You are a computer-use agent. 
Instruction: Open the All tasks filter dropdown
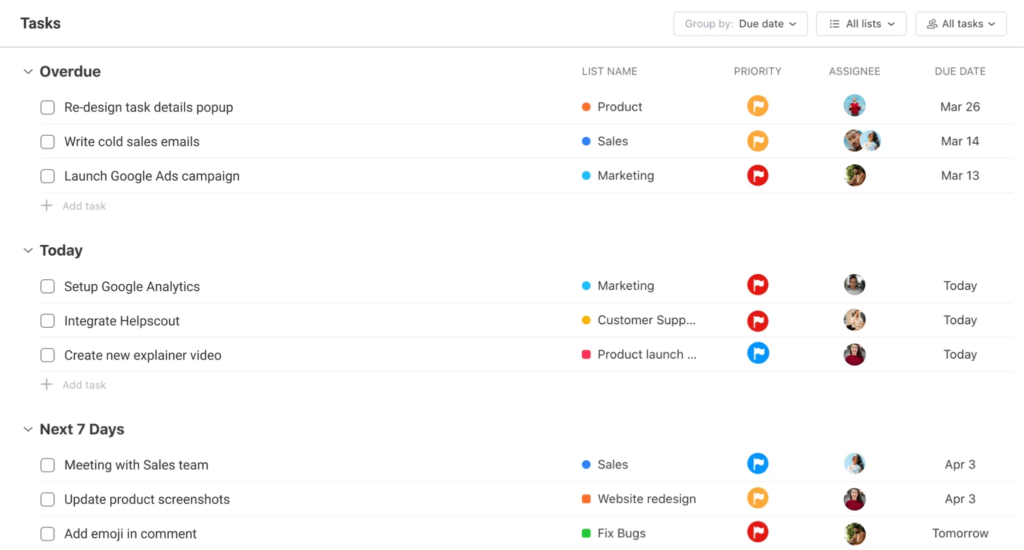(x=961, y=24)
